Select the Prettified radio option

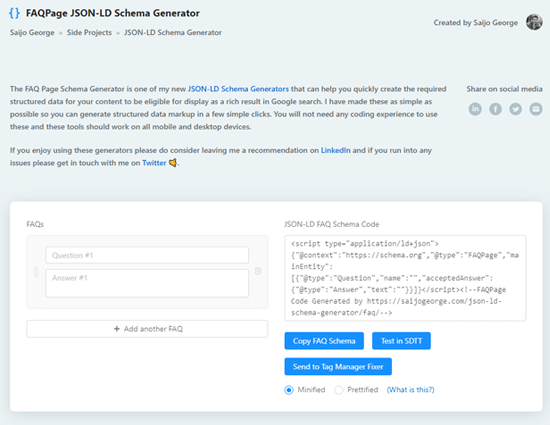tap(338, 390)
